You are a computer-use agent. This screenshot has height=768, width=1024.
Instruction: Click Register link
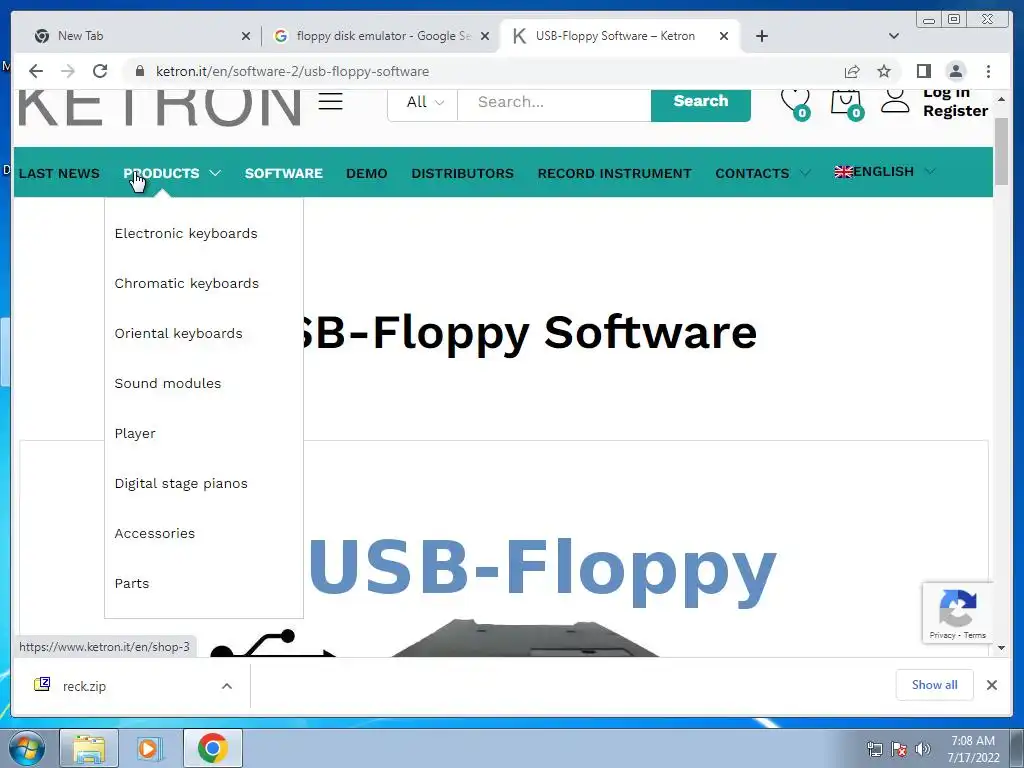[955, 111]
